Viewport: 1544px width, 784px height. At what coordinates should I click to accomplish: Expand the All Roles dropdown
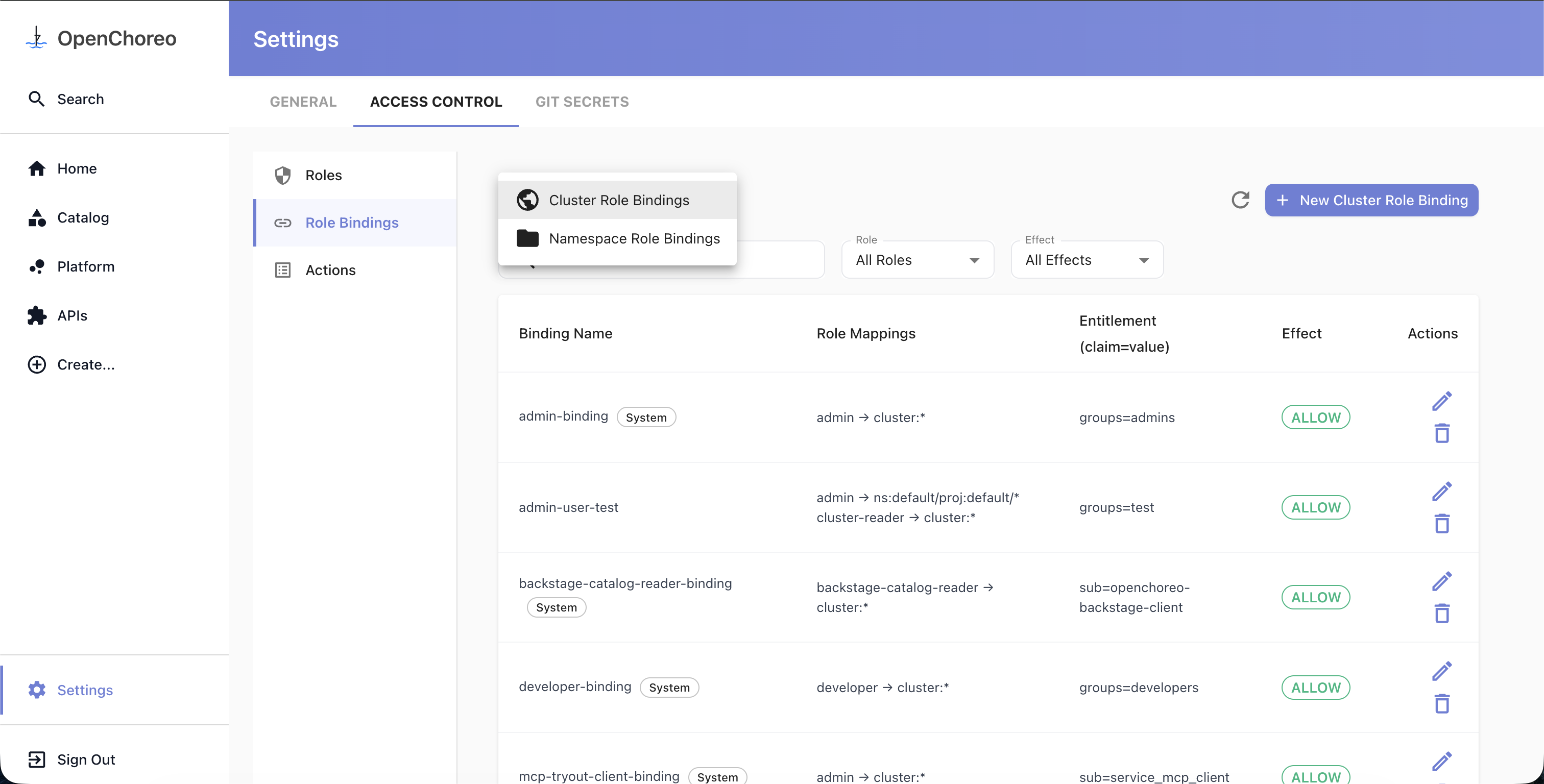[x=917, y=259]
